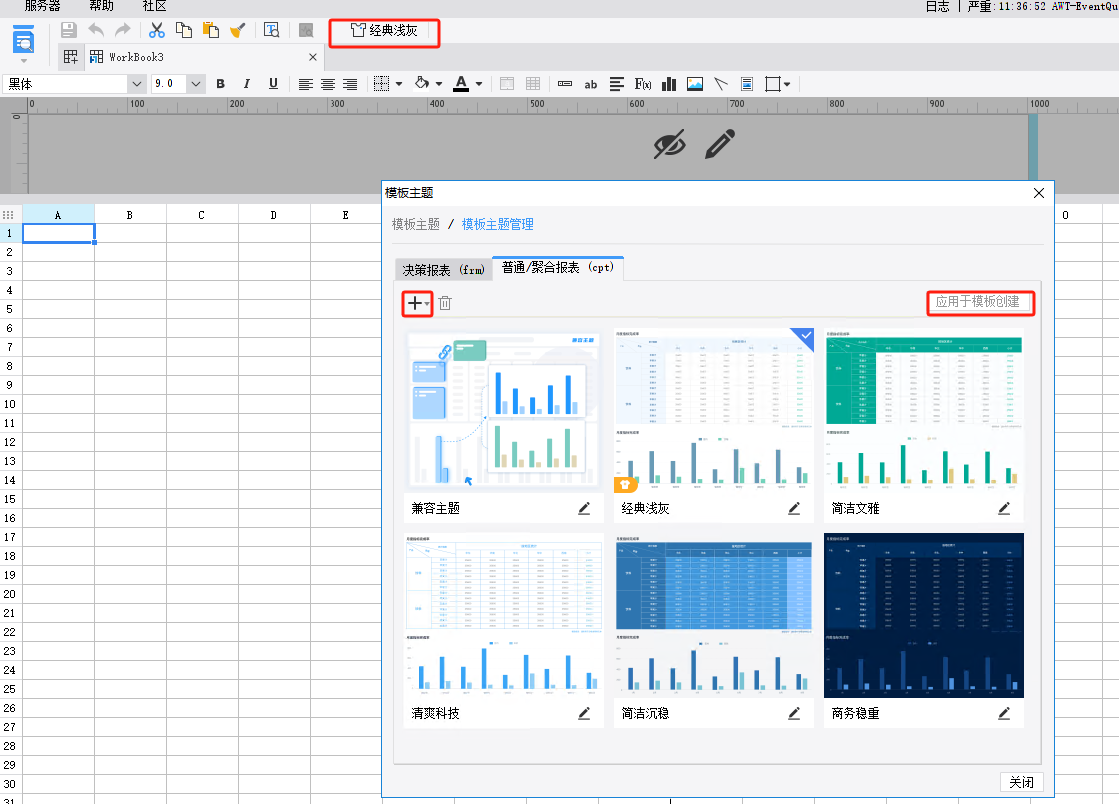Click the 模板主题管理 breadcrumb link
Viewport: 1119px width, 804px height.
tap(497, 224)
